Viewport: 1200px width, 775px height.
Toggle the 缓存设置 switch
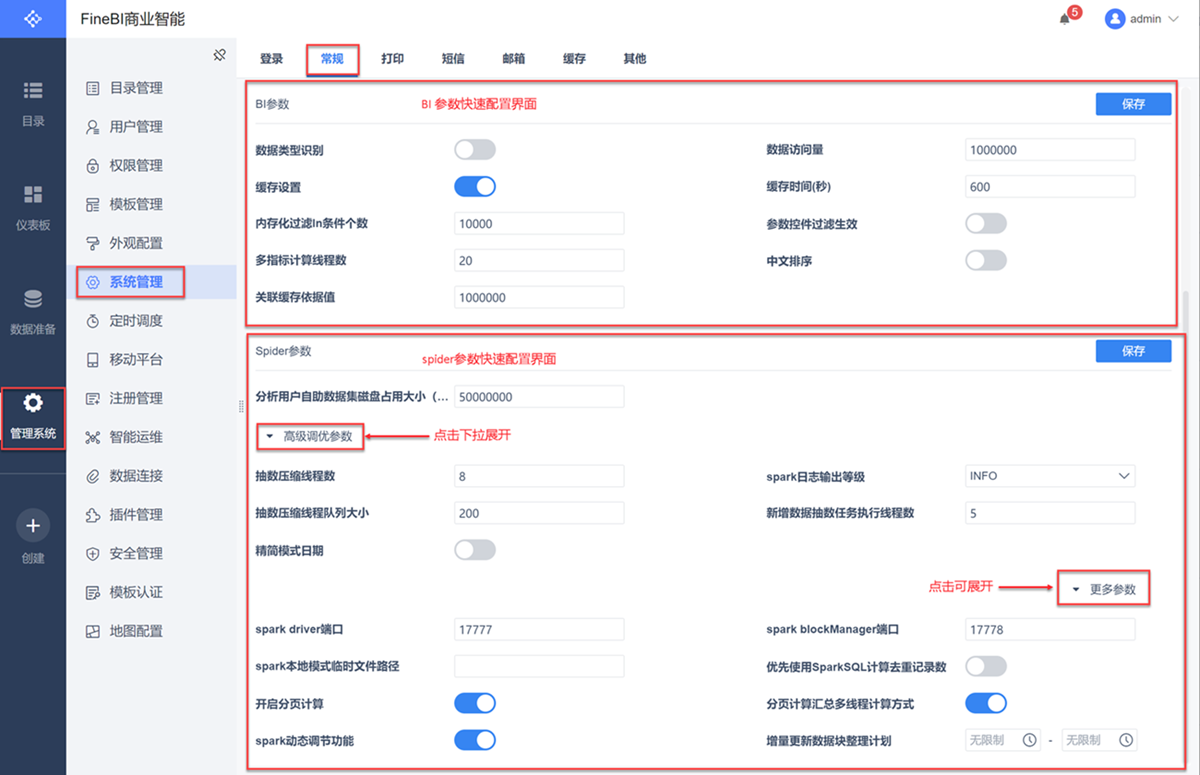click(475, 187)
